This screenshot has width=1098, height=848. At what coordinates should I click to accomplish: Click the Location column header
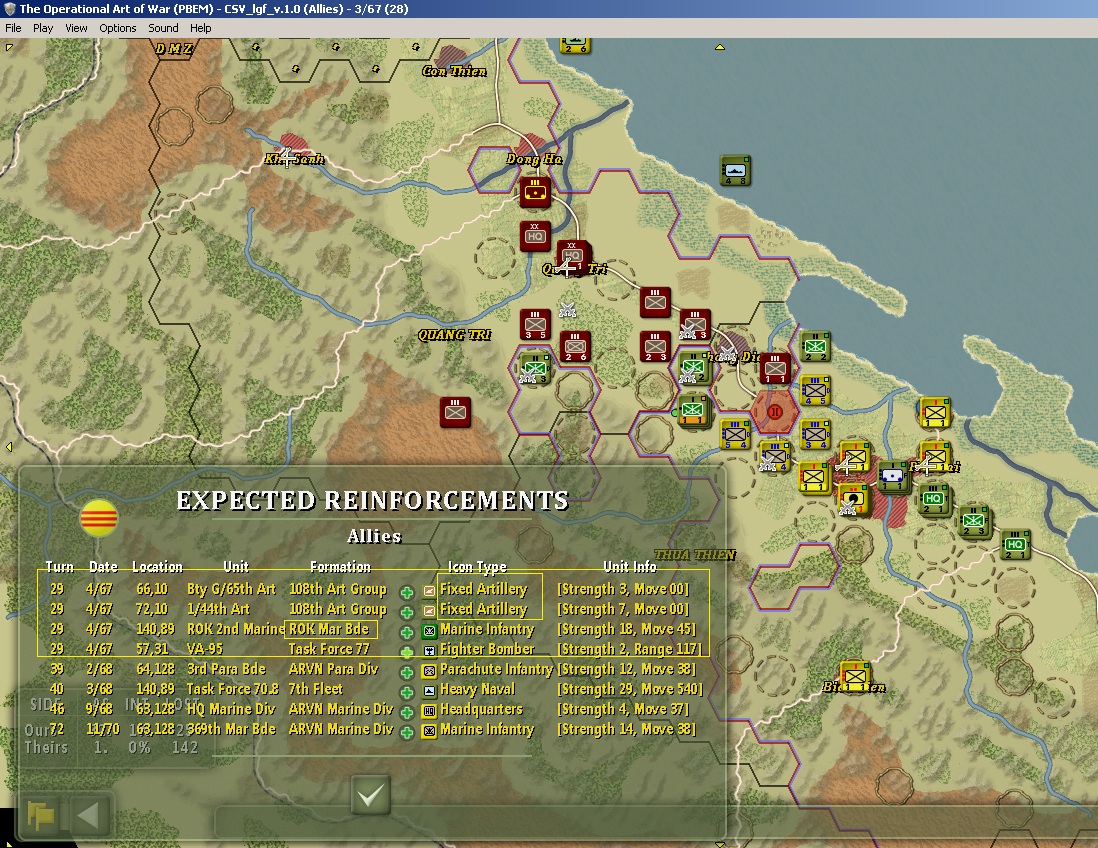click(158, 567)
